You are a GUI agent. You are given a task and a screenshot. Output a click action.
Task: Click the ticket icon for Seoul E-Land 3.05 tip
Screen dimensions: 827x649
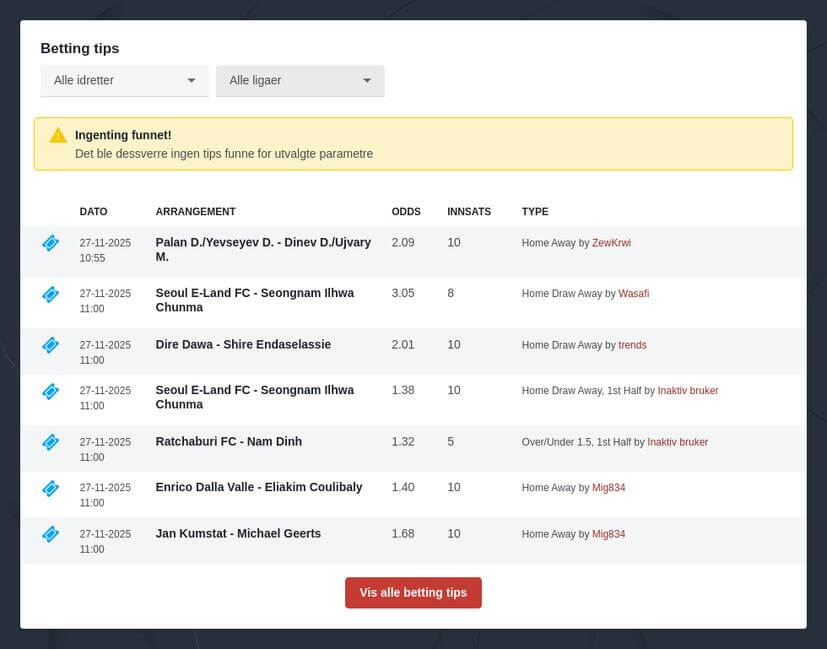pos(50,294)
